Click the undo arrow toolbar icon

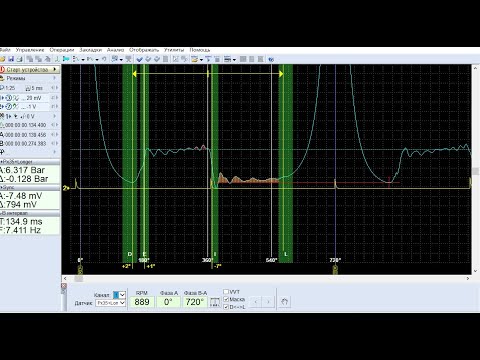(104, 59)
